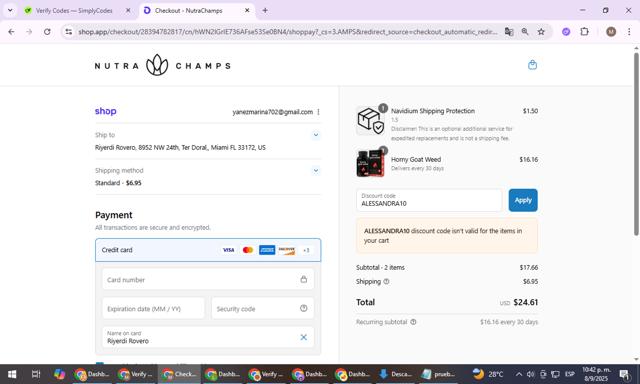
Task: Focus the Expiration date field
Action: click(x=153, y=309)
